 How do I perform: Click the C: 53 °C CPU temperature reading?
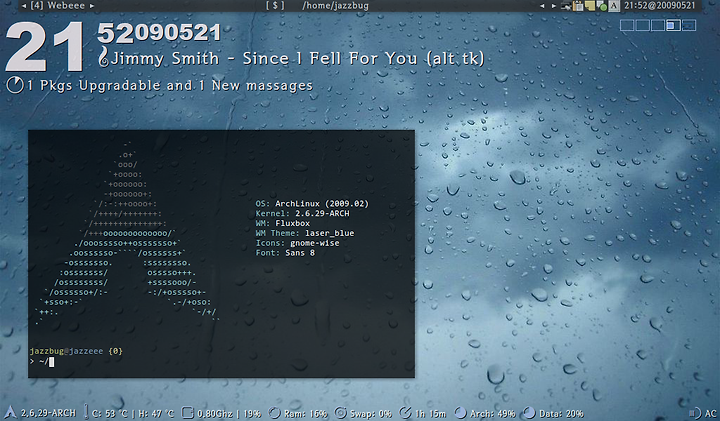[x=110, y=414]
